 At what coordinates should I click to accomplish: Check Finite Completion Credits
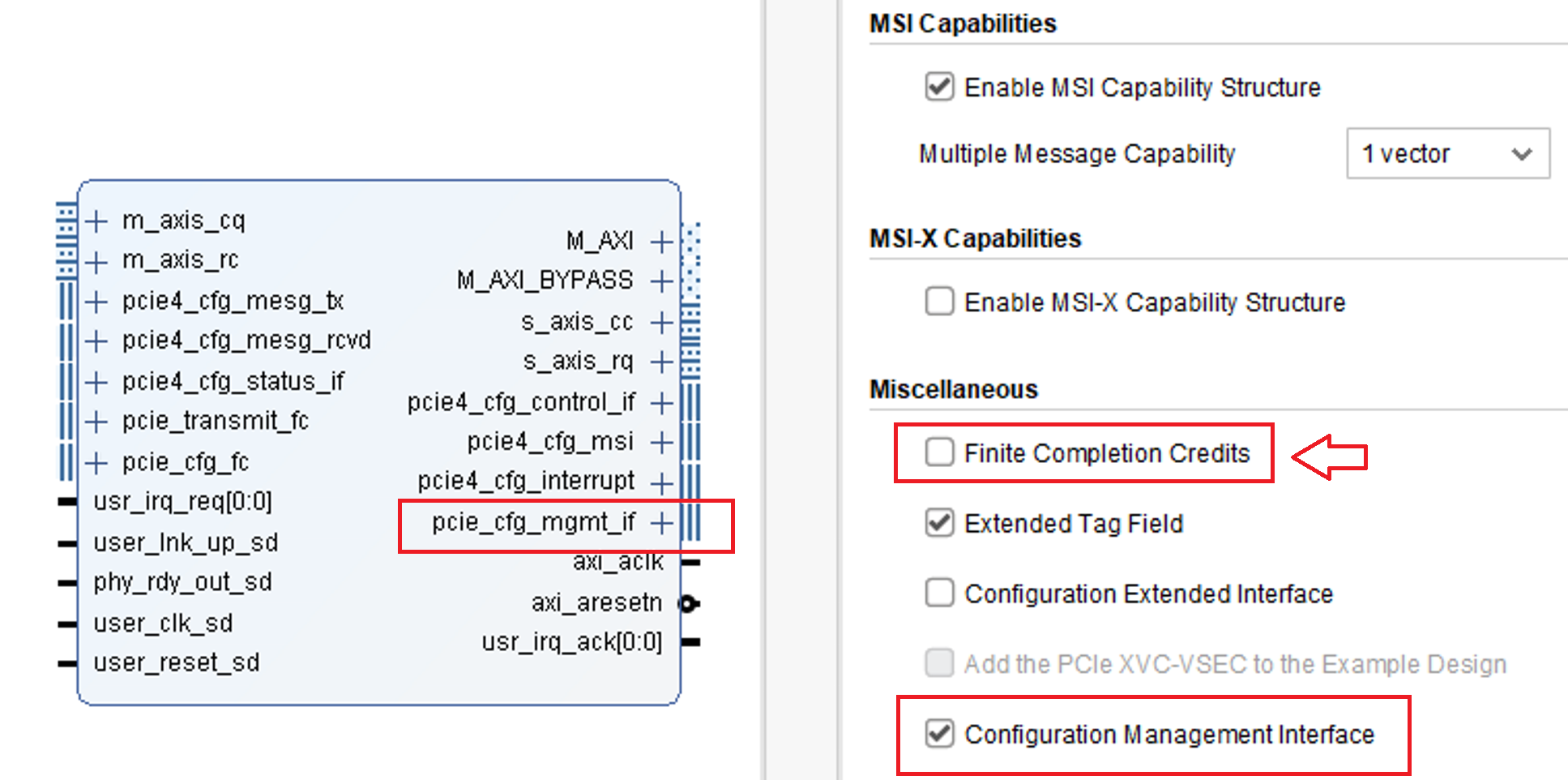(x=939, y=453)
